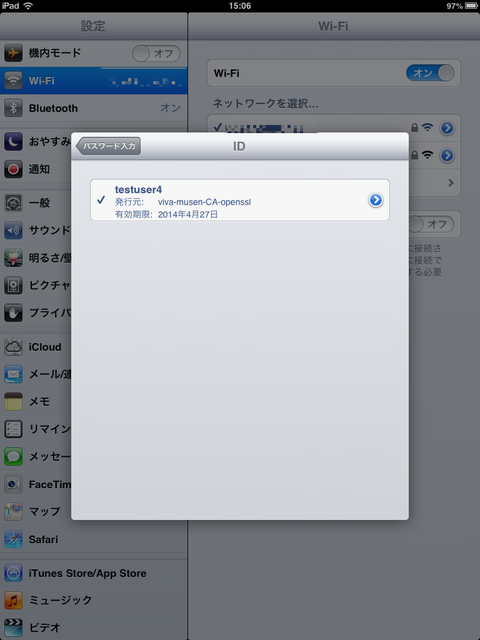Tap the testuser4 name

(x=138, y=189)
